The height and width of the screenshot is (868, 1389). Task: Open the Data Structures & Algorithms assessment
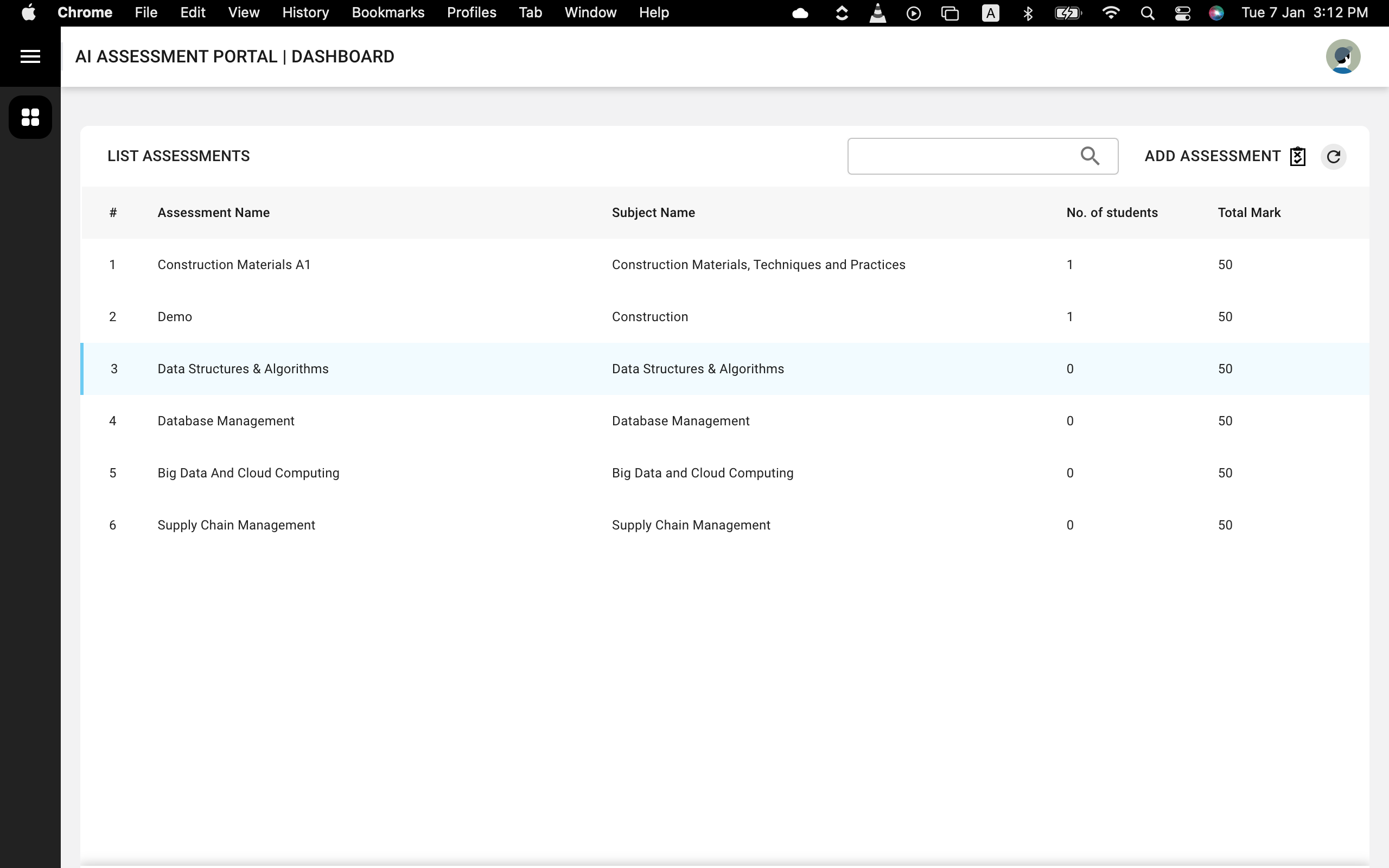point(243,368)
